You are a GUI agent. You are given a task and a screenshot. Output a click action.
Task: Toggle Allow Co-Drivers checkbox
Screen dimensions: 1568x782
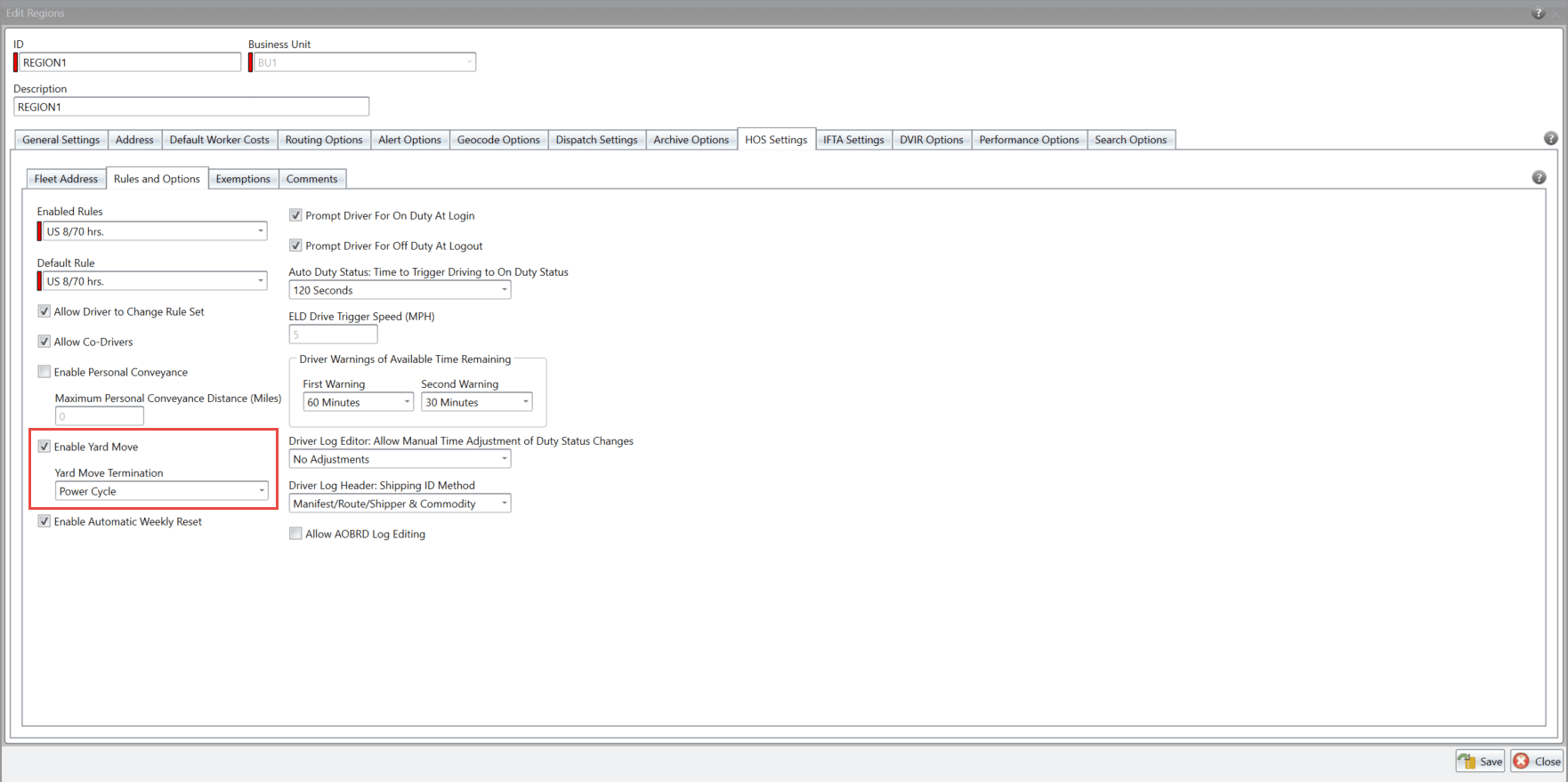pyautogui.click(x=44, y=342)
